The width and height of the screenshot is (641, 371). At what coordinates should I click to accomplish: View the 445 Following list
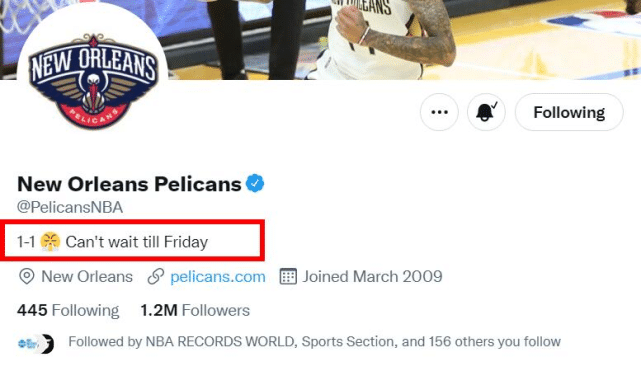coord(68,311)
